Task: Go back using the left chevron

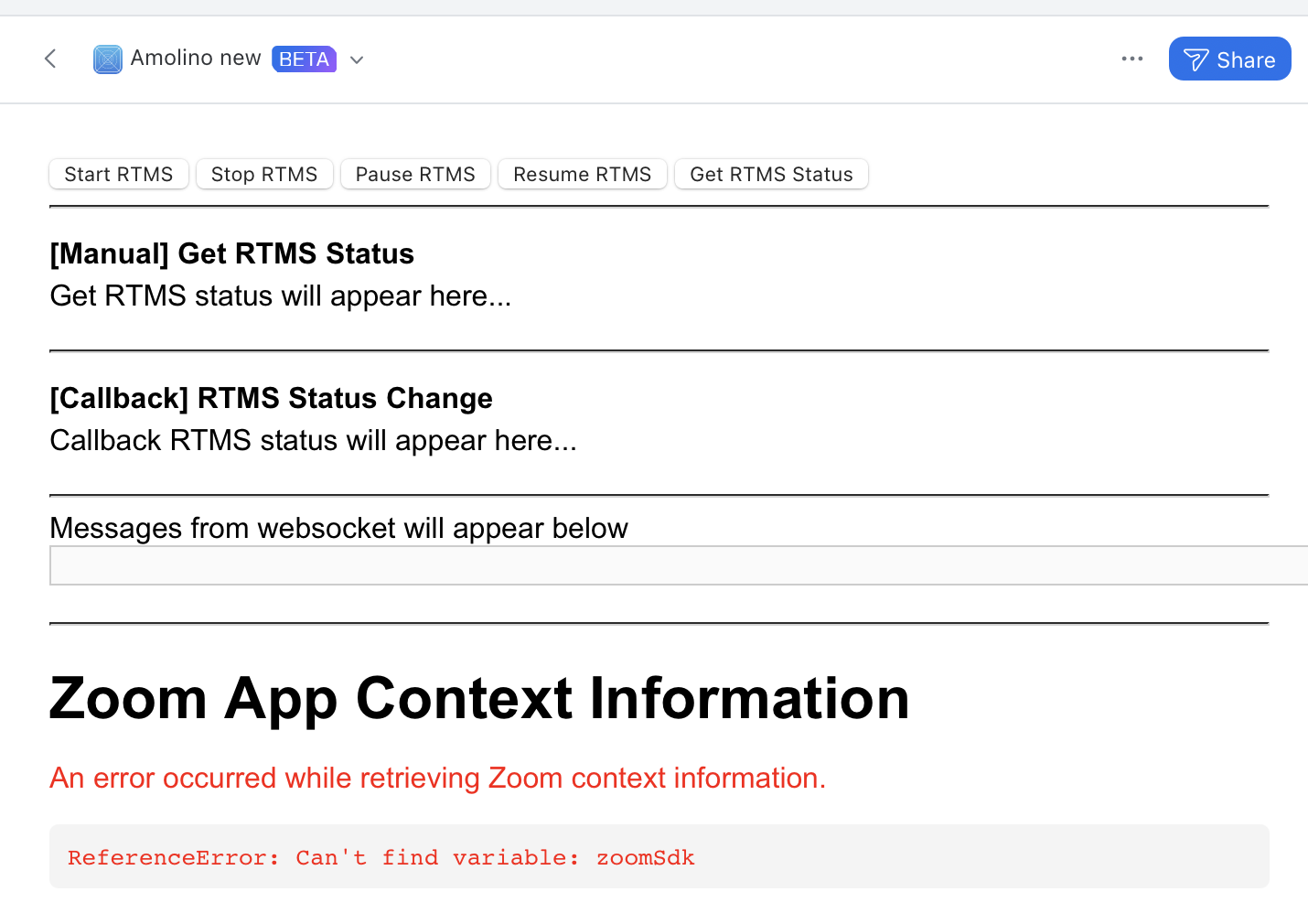Action: 50,59
